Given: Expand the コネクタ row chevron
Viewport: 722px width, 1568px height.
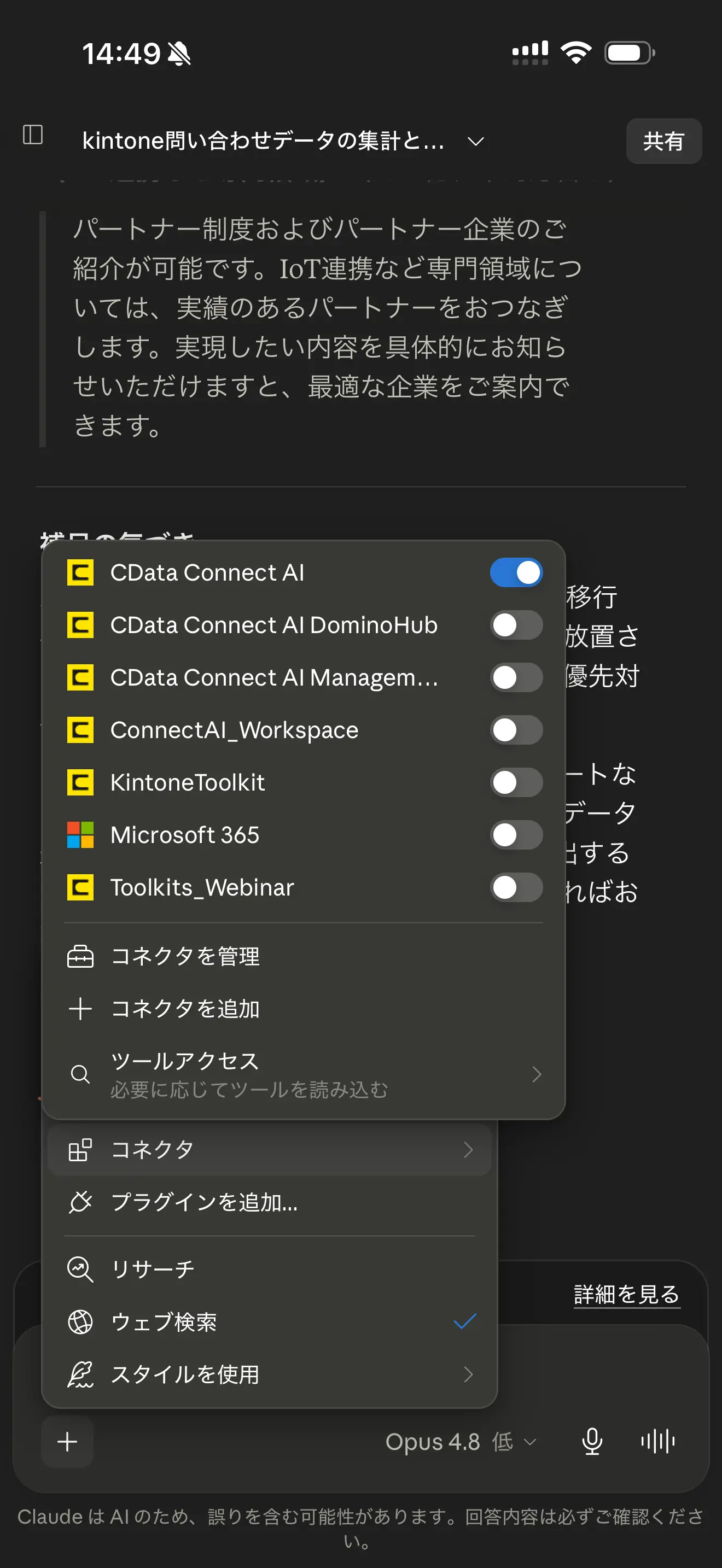Looking at the screenshot, I should (468, 1149).
